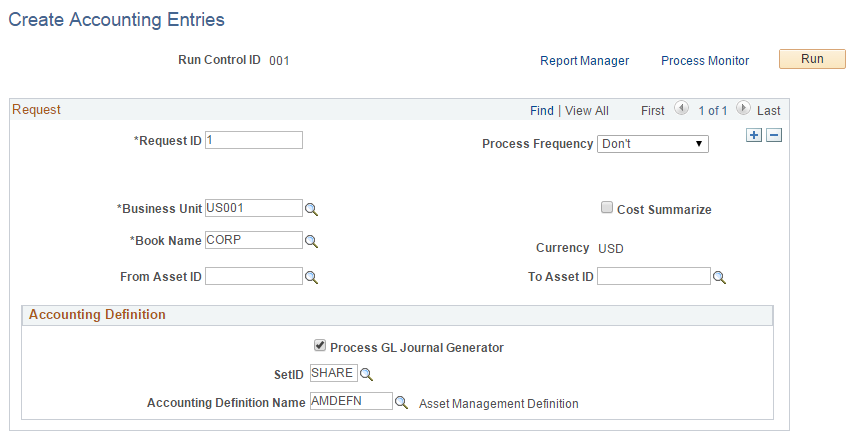
Task: Click View All in Request header
Action: point(587,111)
